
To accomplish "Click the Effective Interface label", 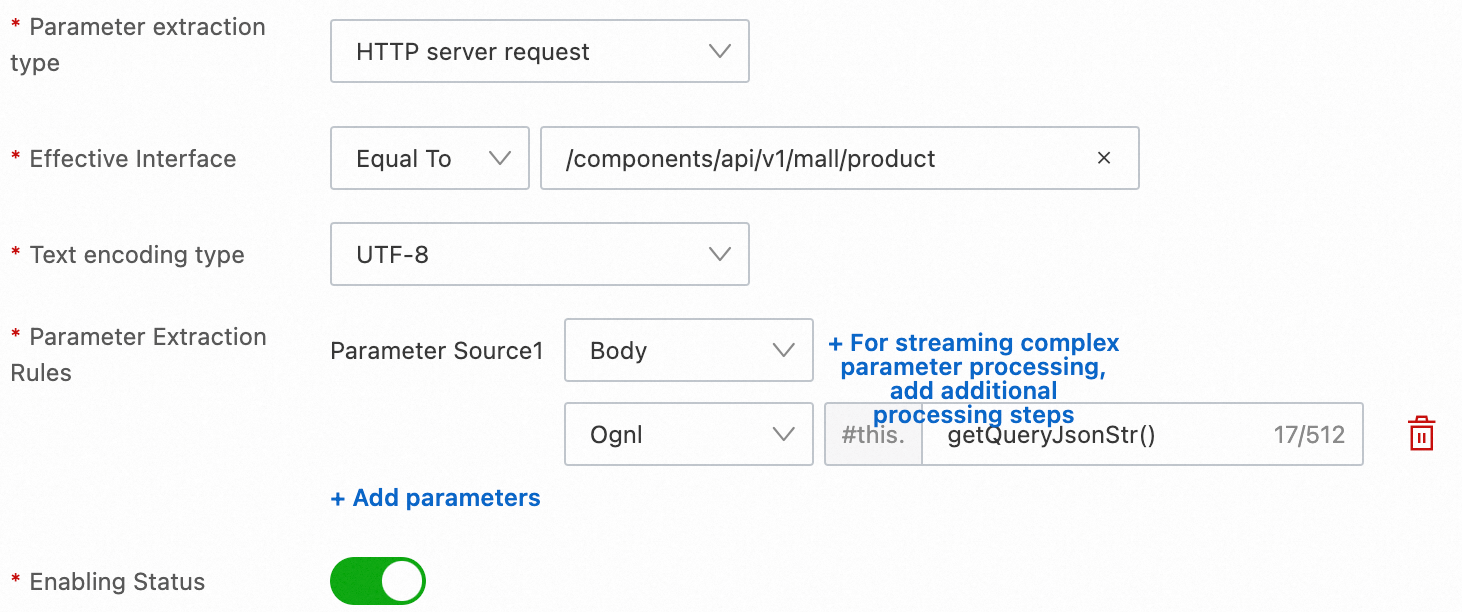I will tap(132, 158).
